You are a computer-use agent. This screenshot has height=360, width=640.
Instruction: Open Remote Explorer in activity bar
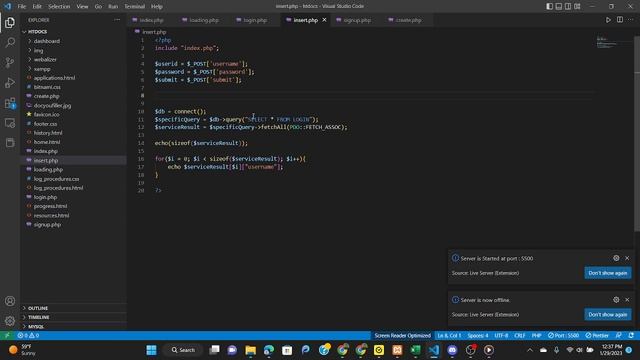coord(10,123)
